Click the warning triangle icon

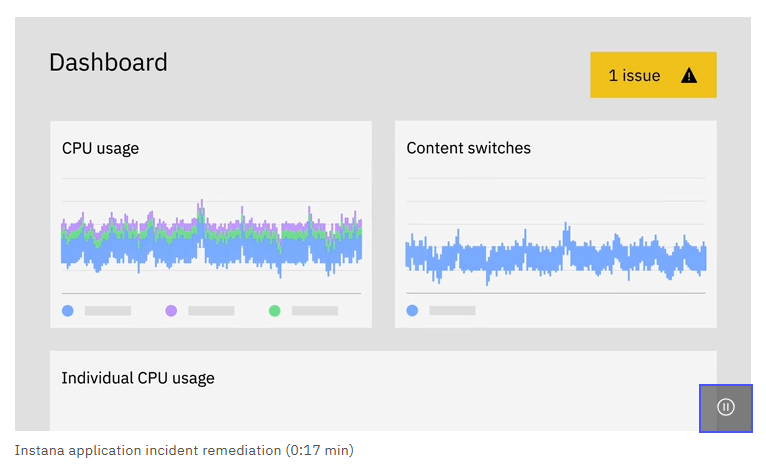point(689,75)
